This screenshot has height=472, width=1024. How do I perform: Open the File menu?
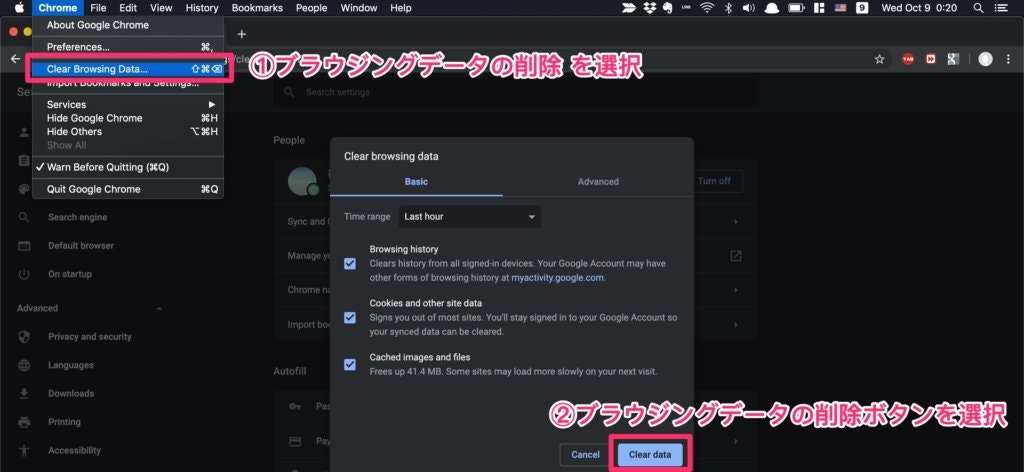(98, 8)
